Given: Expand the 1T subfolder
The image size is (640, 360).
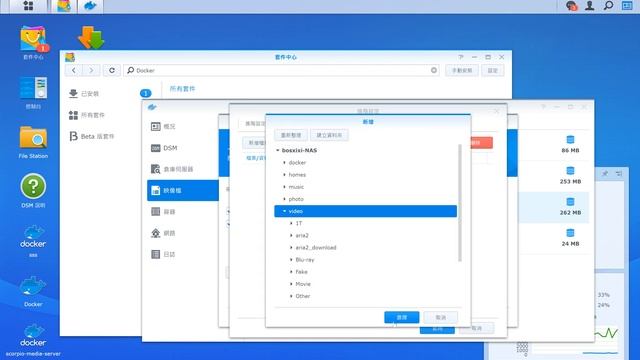Looking at the screenshot, I should pyautogui.click(x=291, y=223).
